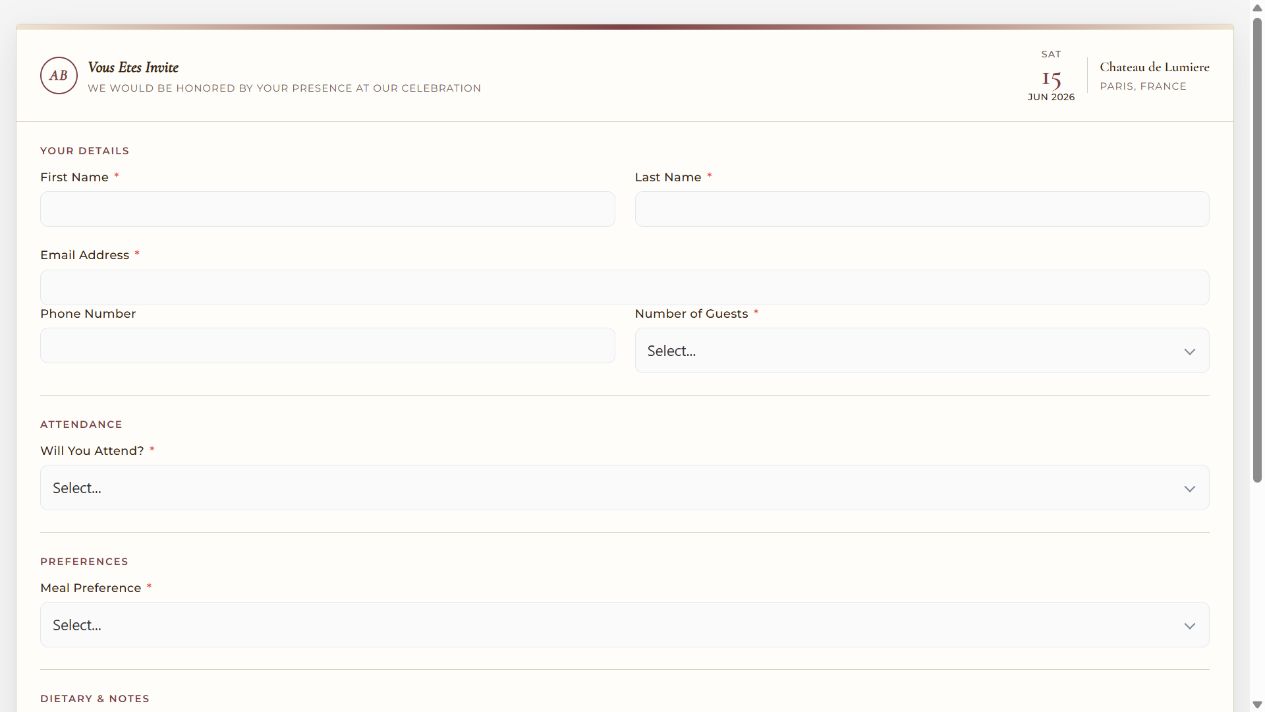Click the 'We would be honored' subtitle
This screenshot has width=1265, height=712.
coord(284,88)
